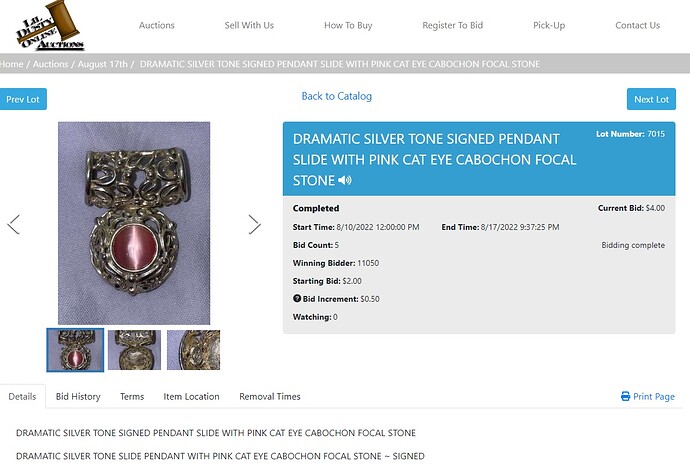Open the Auctions menu item
The height and width of the screenshot is (472, 690).
point(157,26)
